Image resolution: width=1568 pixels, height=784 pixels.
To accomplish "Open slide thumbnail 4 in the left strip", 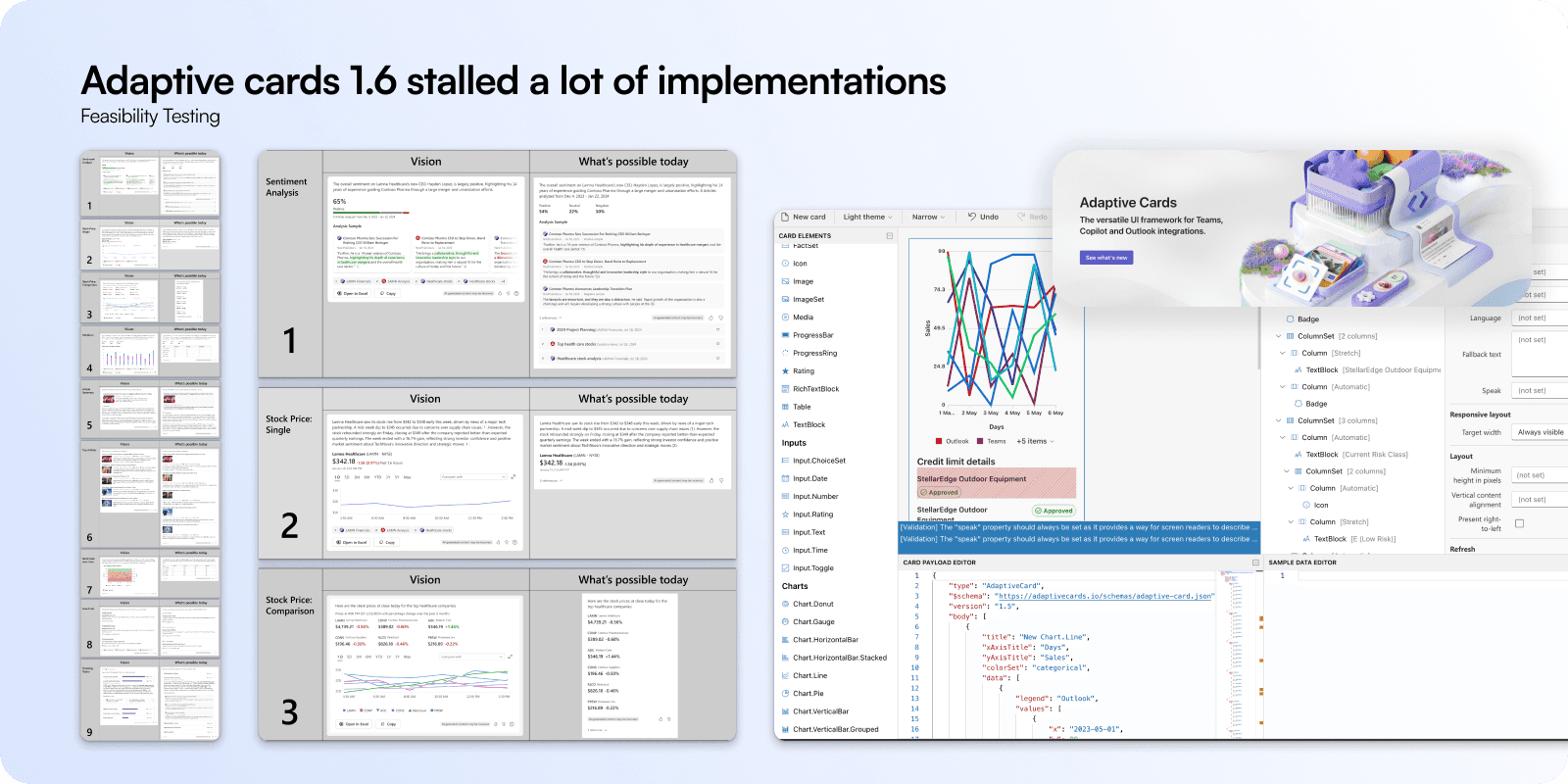I will [150, 351].
